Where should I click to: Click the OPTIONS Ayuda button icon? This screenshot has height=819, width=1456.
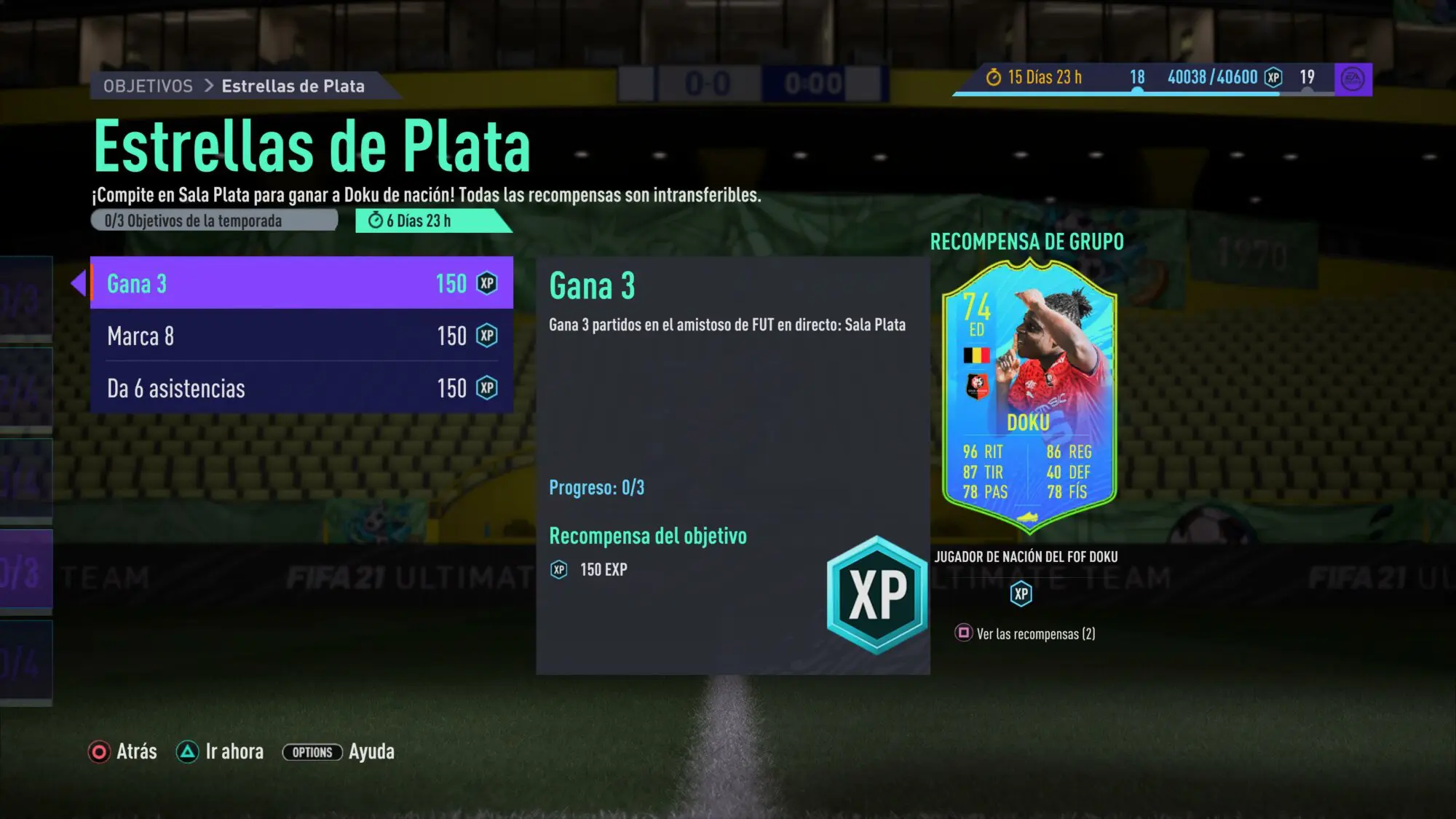tap(312, 752)
